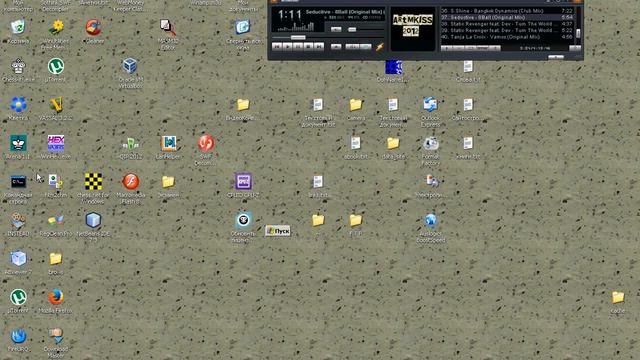Click the playlist vertical scrollbar handle
The image size is (640, 360).
click(578, 33)
